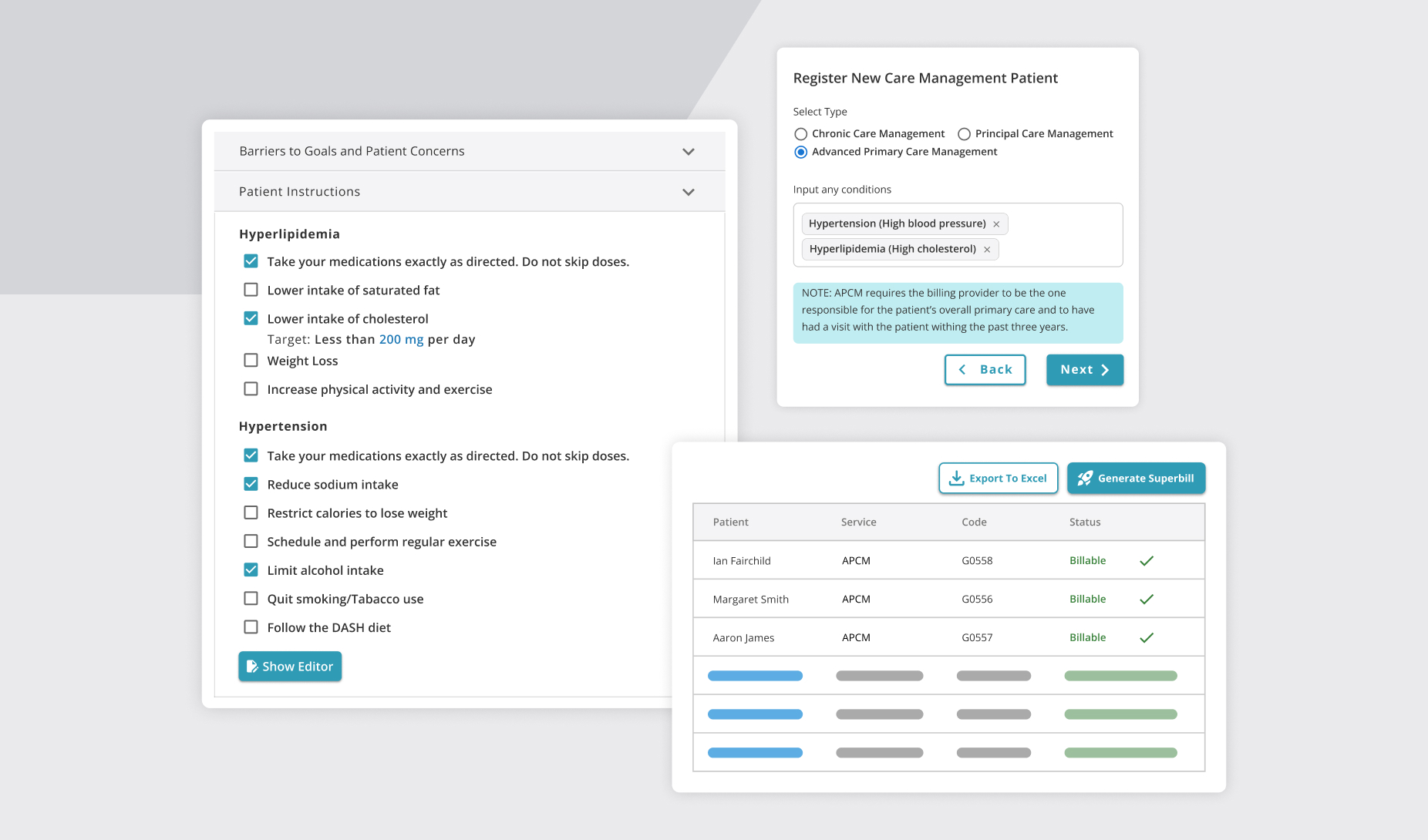This screenshot has height=840, width=1428.
Task: Go Back in the registration form
Action: coord(985,370)
